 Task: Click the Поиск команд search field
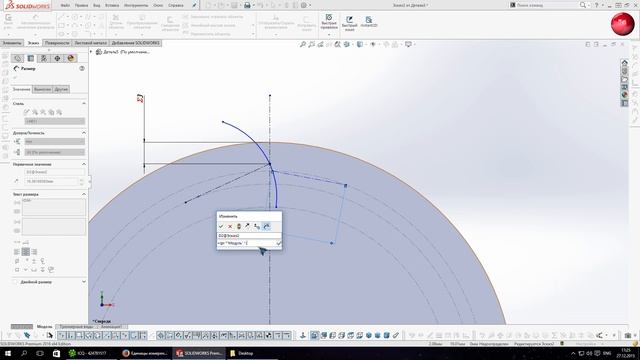544,5
